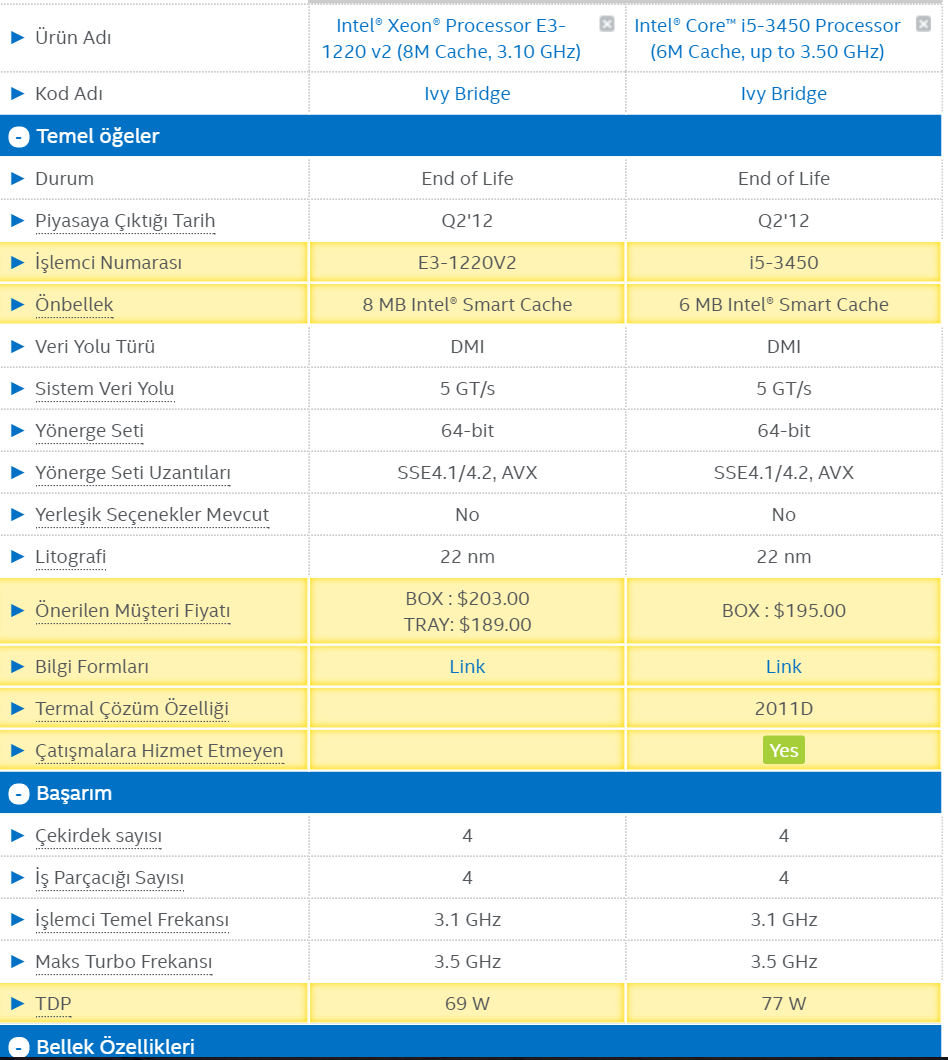Viewport: 948px width, 1060px height.
Task: Click the Yerleşik Seçenekler Mevcut arrow
Action: 18,514
